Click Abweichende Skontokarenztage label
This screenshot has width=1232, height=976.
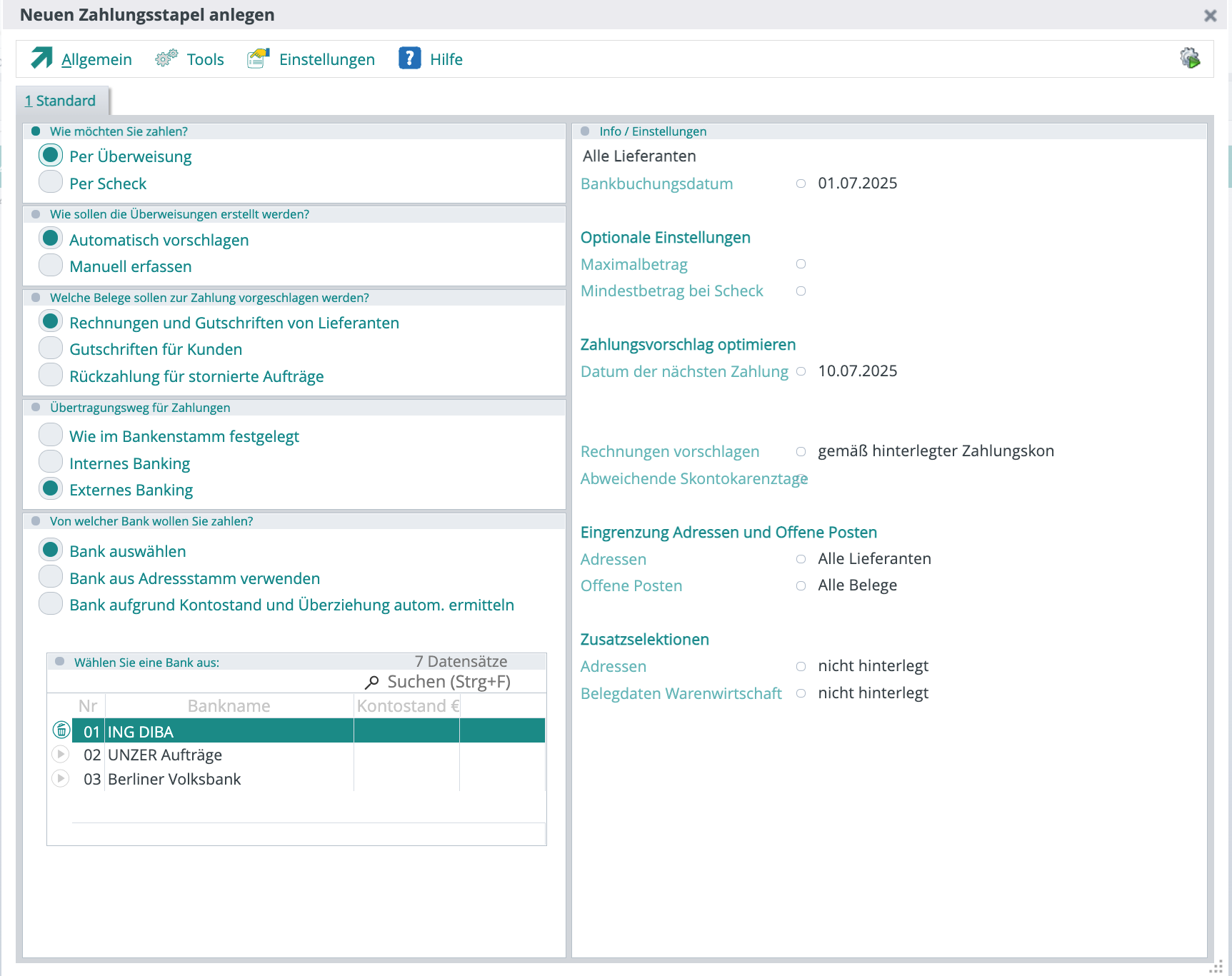pyautogui.click(x=694, y=479)
